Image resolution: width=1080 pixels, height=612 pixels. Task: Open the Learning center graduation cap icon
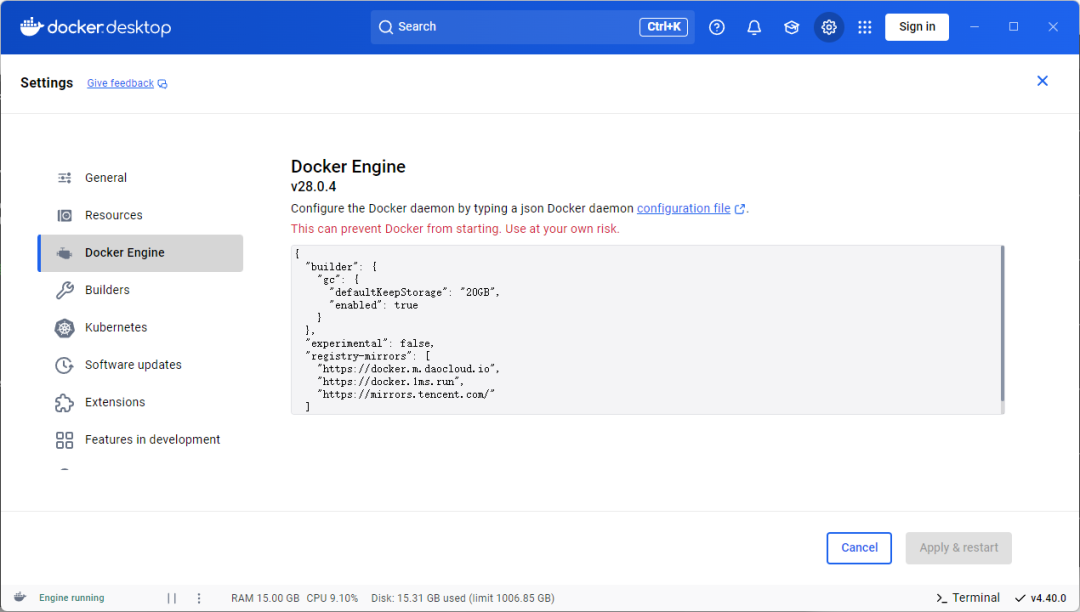[x=791, y=27]
